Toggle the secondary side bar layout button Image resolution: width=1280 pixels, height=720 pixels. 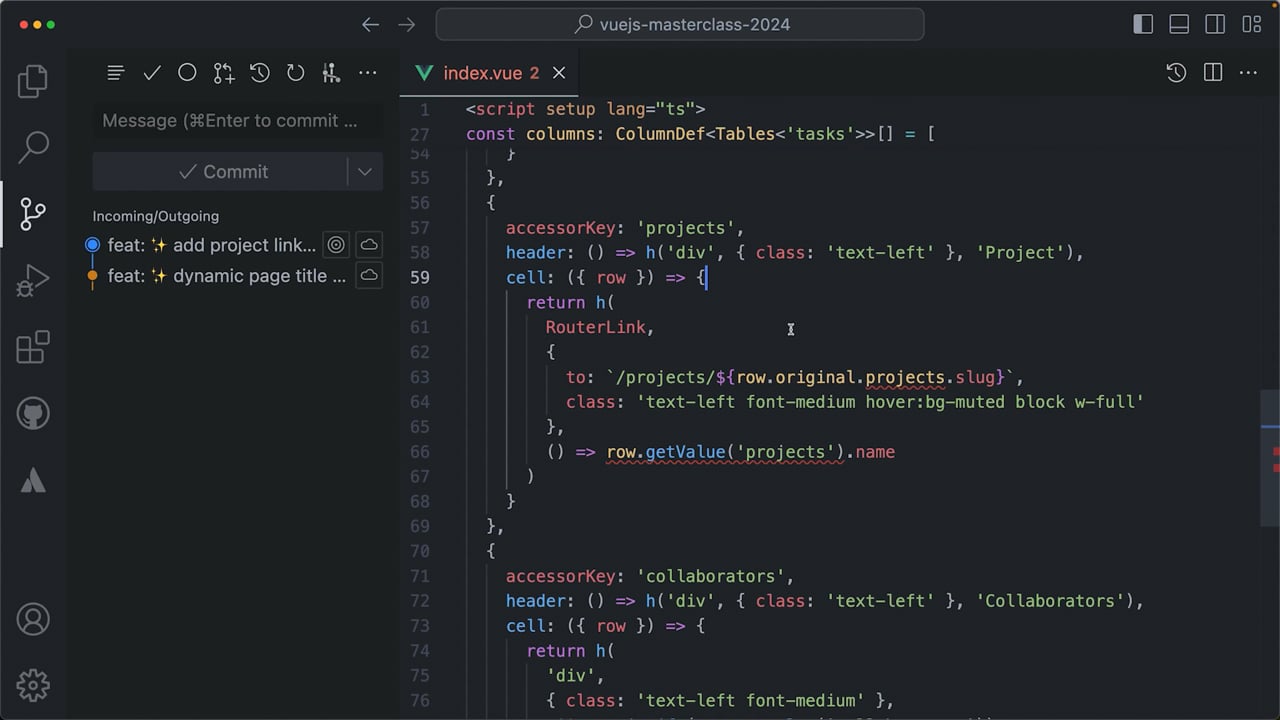click(1215, 24)
